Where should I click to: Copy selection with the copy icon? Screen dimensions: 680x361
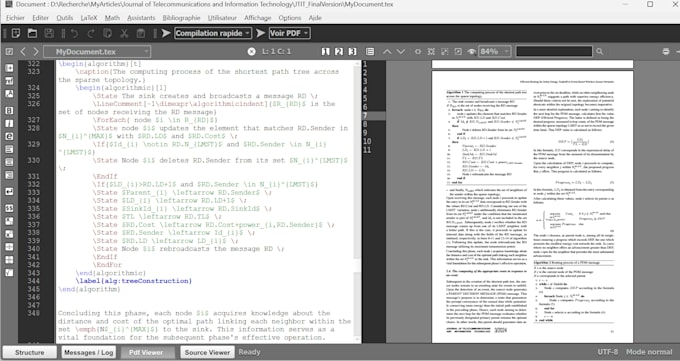tap(108, 33)
